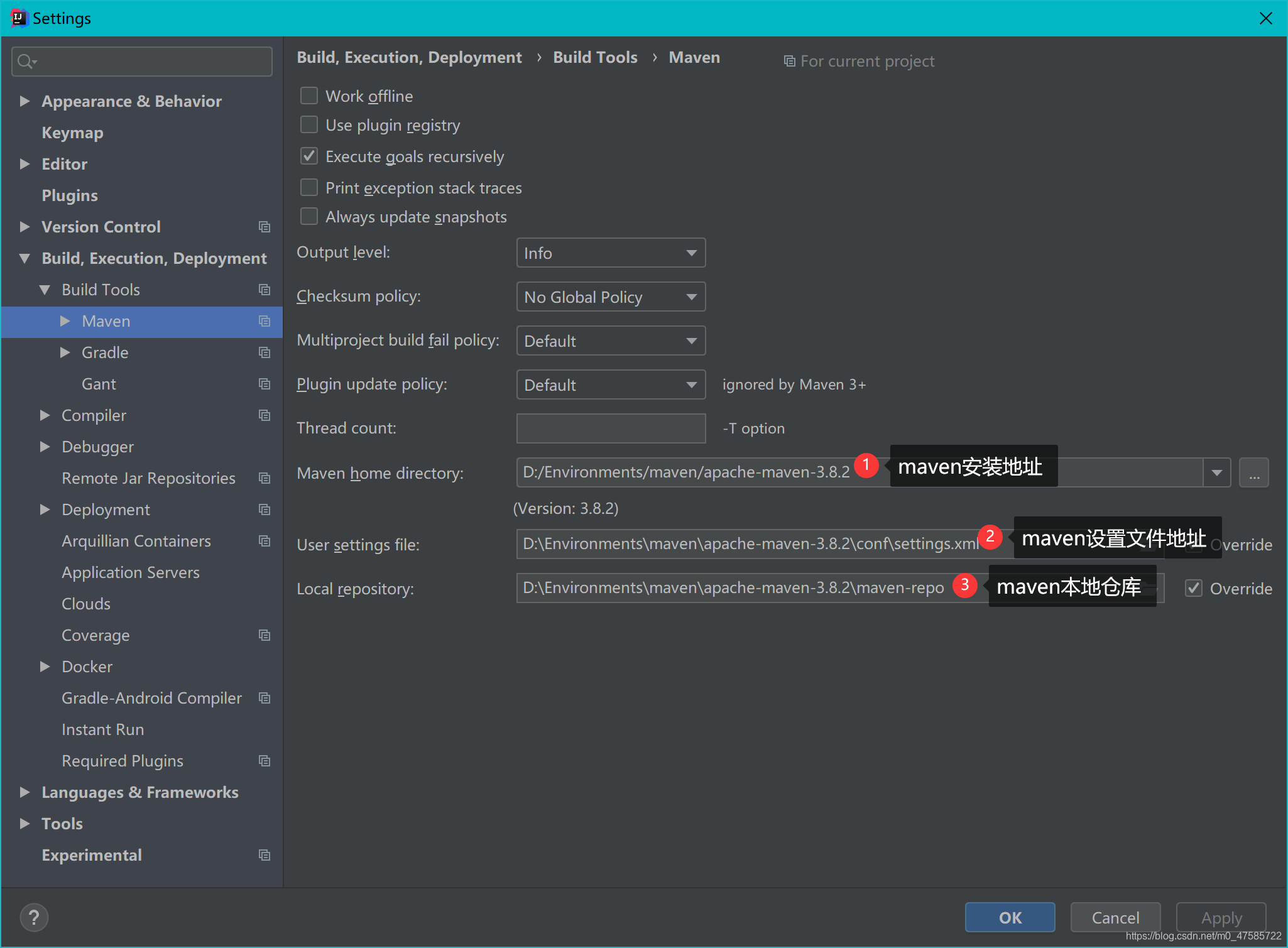This screenshot has width=1288, height=948.
Task: Expand Editor section
Action: (25, 164)
